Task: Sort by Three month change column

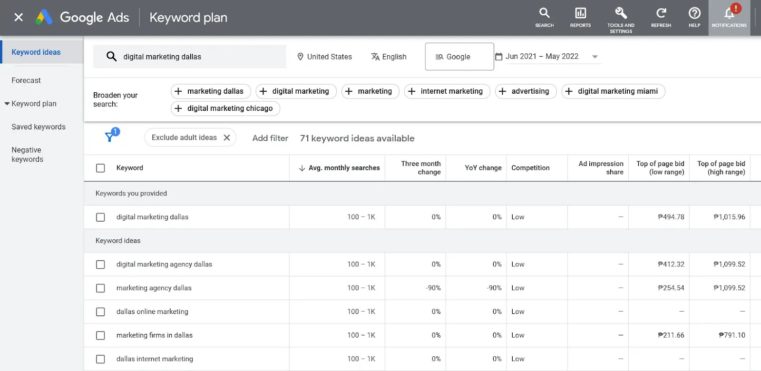Action: point(421,168)
